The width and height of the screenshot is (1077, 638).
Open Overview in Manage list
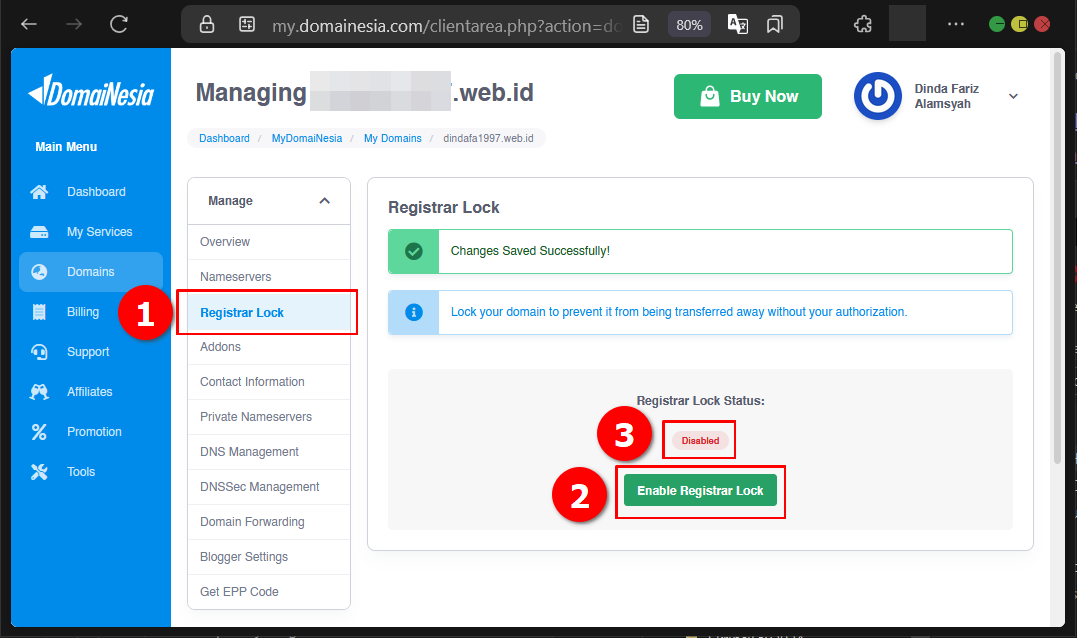(269, 242)
